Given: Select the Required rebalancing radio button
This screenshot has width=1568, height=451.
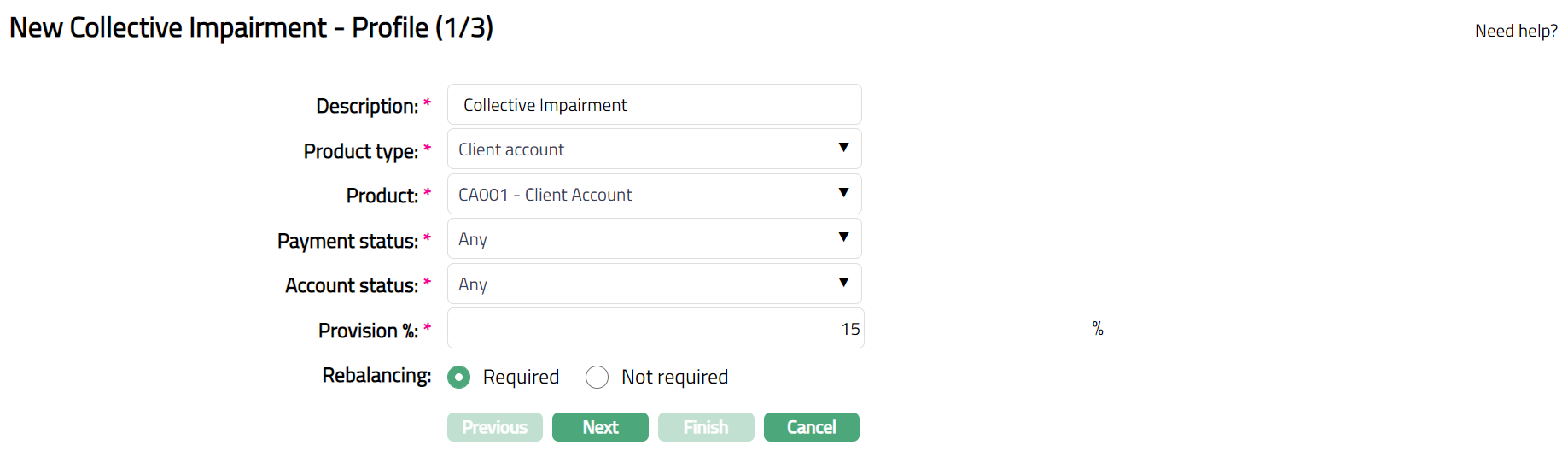Looking at the screenshot, I should [x=459, y=377].
